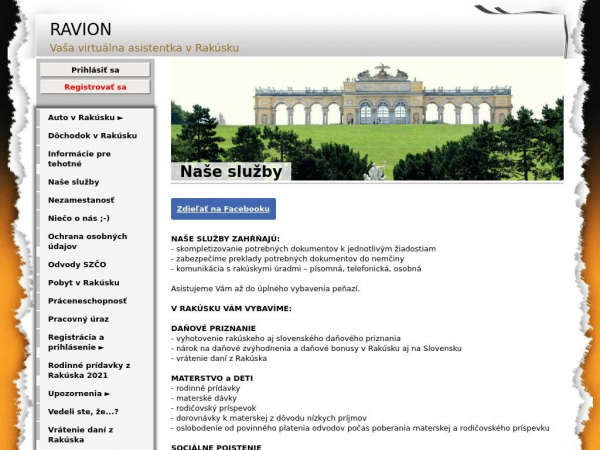The height and width of the screenshot is (450, 600).
Task: Click the V RAKÚSKU VÁM VYBAVÍME: heading
Action: (231, 308)
